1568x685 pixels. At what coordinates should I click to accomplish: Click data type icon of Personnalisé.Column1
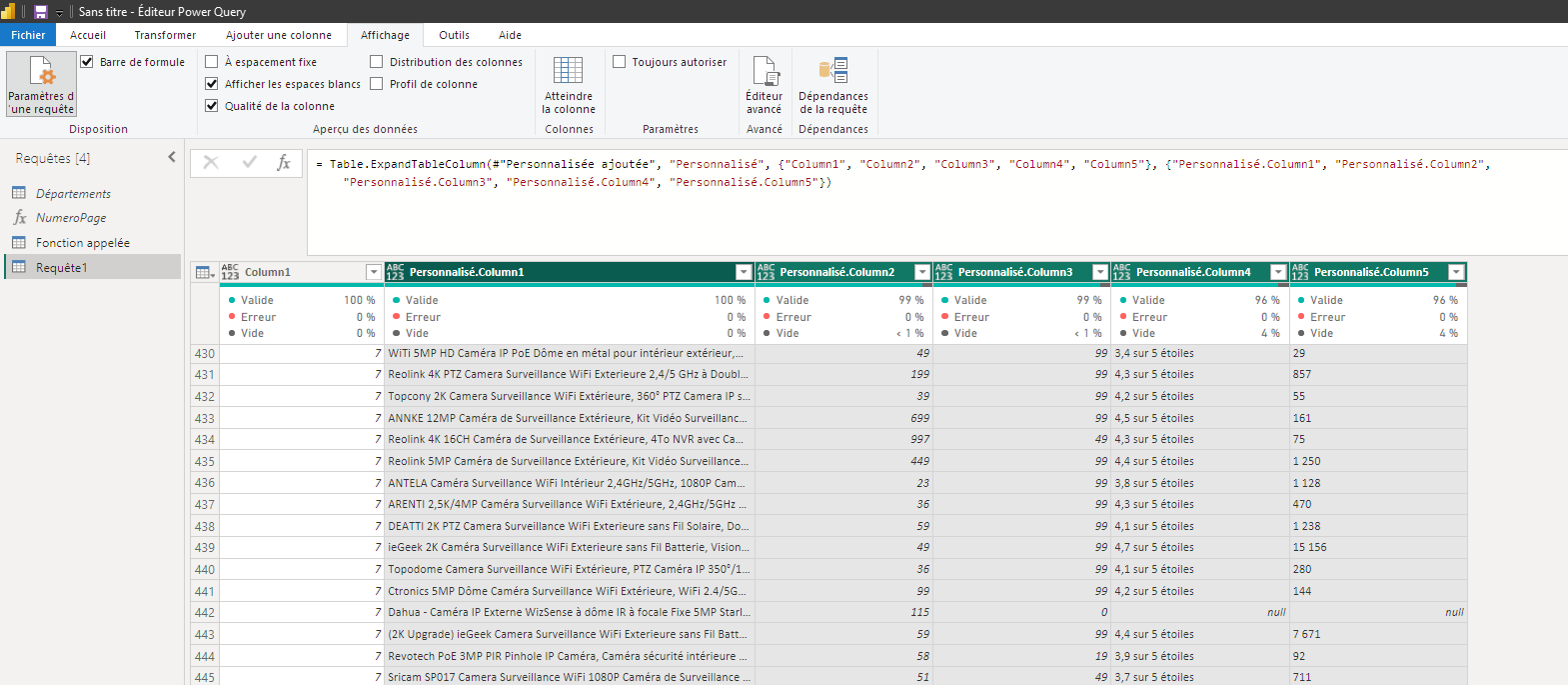(x=396, y=272)
